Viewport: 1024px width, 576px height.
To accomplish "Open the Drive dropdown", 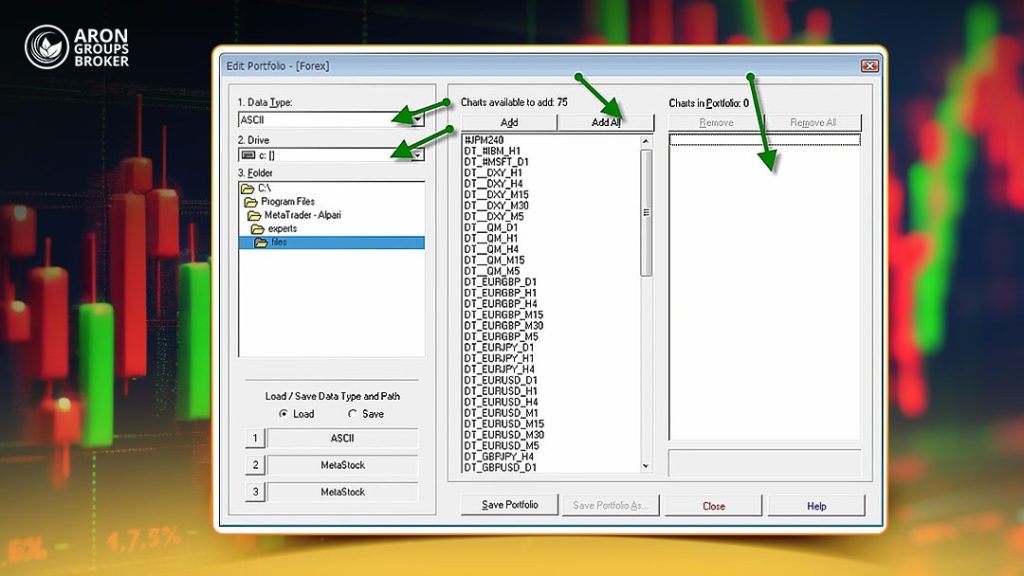I will [418, 155].
